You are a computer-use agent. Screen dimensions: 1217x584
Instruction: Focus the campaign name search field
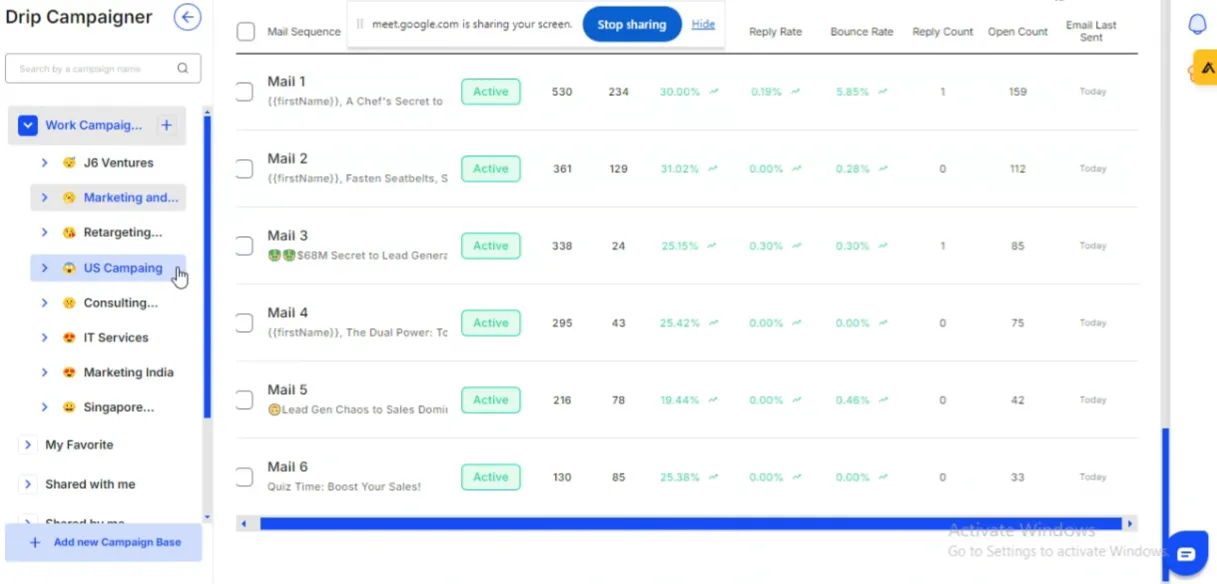tap(103, 69)
